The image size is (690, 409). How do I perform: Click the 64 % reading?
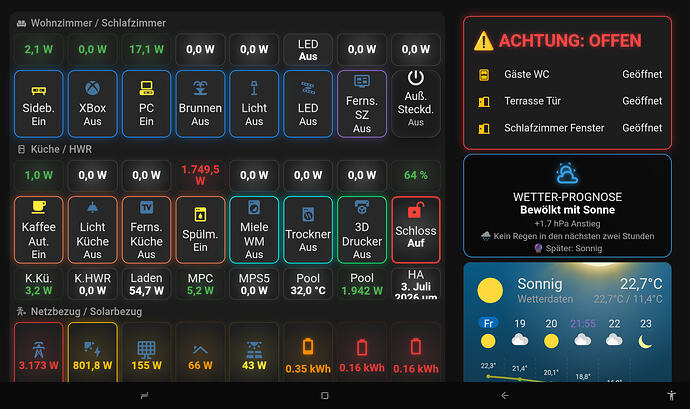click(x=416, y=175)
